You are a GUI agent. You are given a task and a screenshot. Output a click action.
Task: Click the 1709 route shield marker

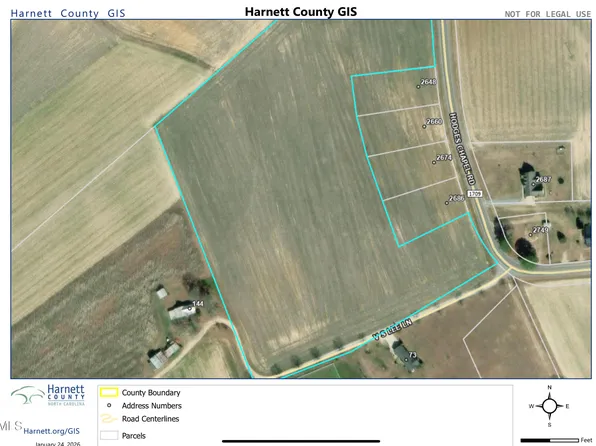pyautogui.click(x=474, y=194)
